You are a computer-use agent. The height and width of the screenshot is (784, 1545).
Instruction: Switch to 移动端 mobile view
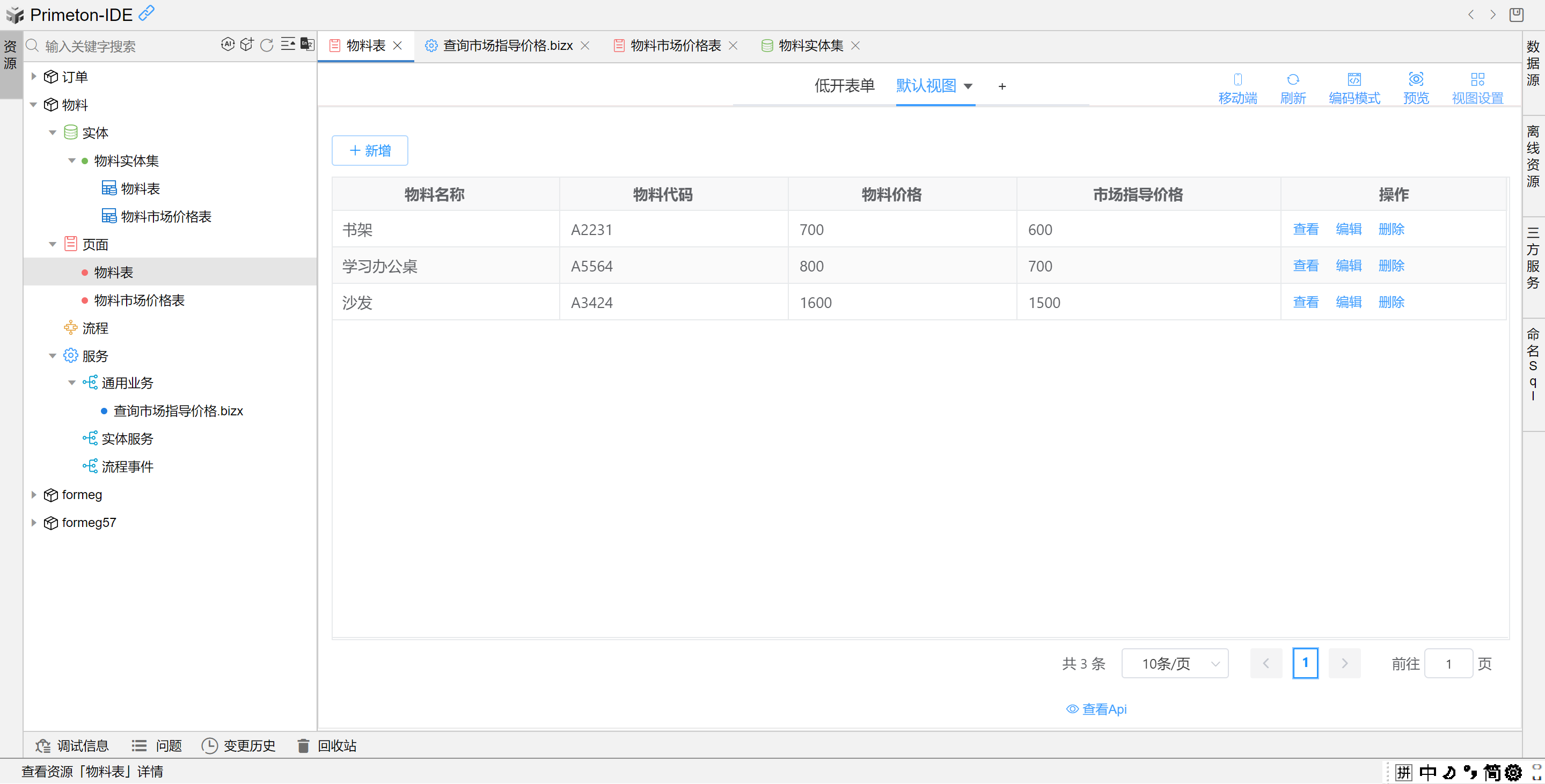[x=1238, y=87]
